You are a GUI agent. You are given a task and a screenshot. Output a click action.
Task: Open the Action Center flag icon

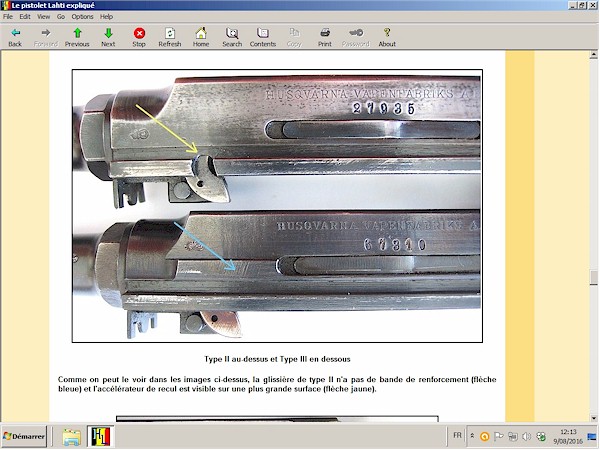(499, 436)
